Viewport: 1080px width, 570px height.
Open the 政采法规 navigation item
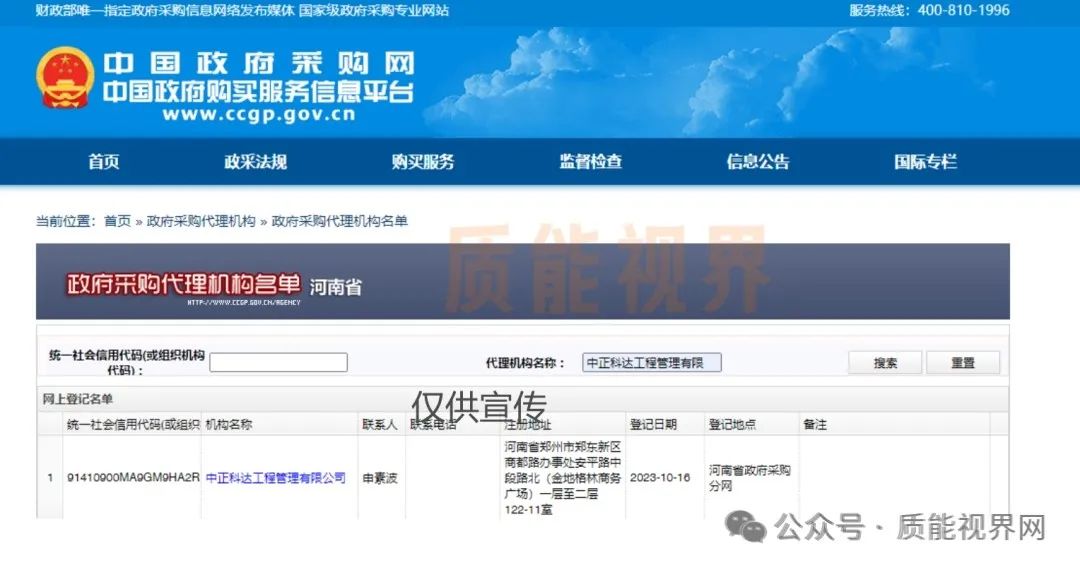click(x=256, y=162)
